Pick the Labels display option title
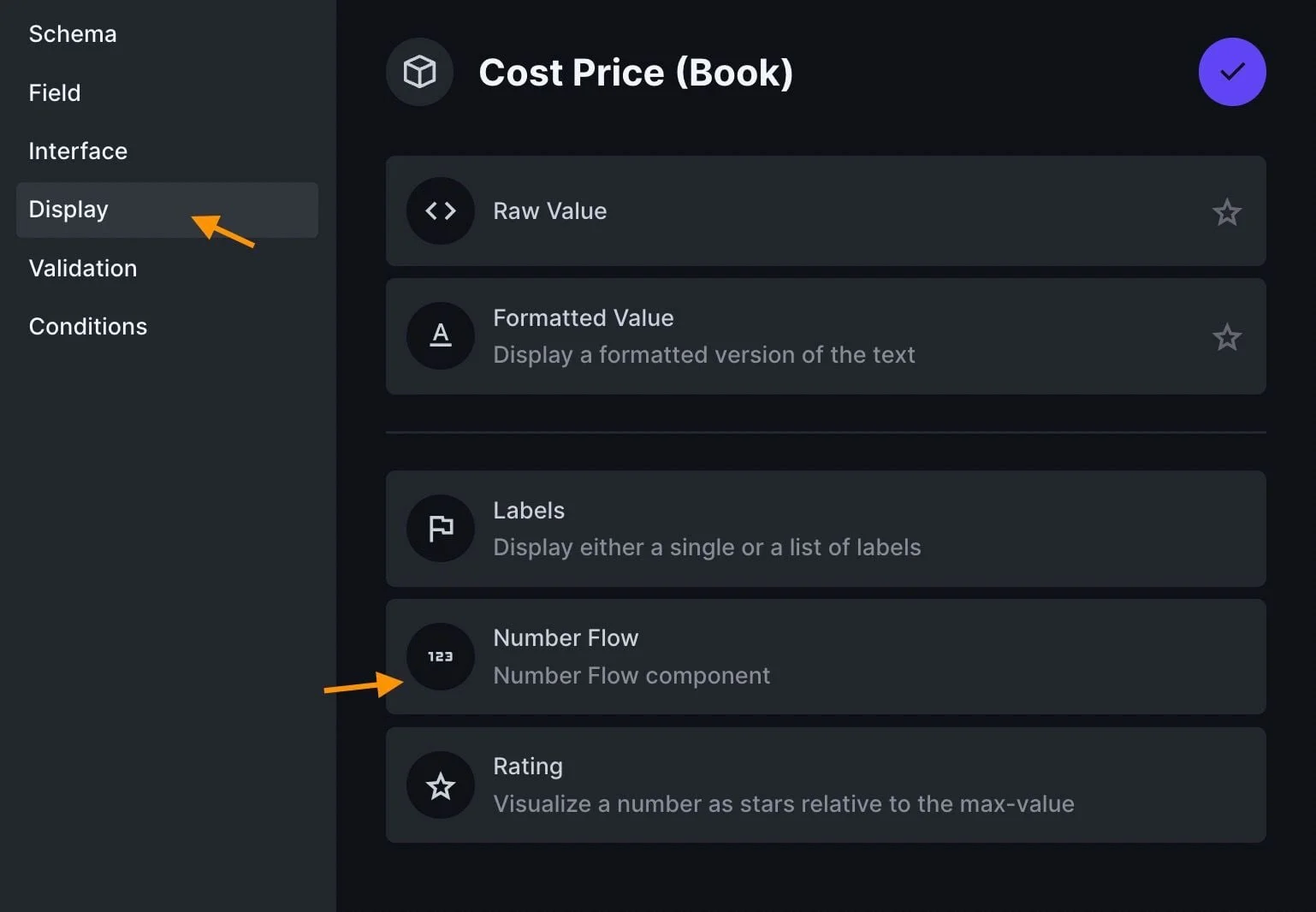The image size is (1316, 912). pos(529,511)
